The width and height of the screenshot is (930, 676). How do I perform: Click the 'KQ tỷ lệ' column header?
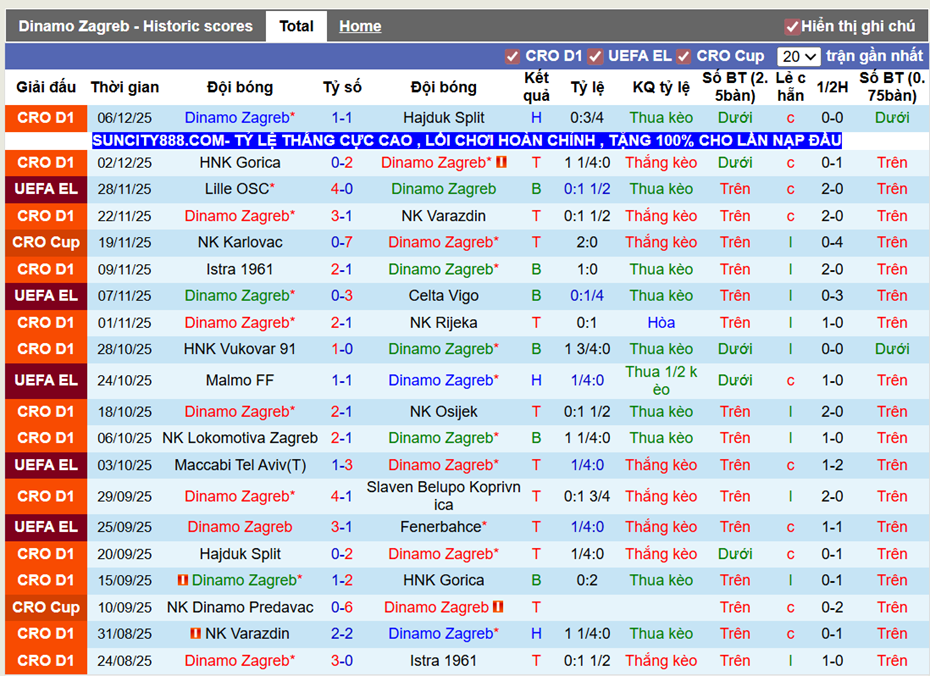point(661,87)
